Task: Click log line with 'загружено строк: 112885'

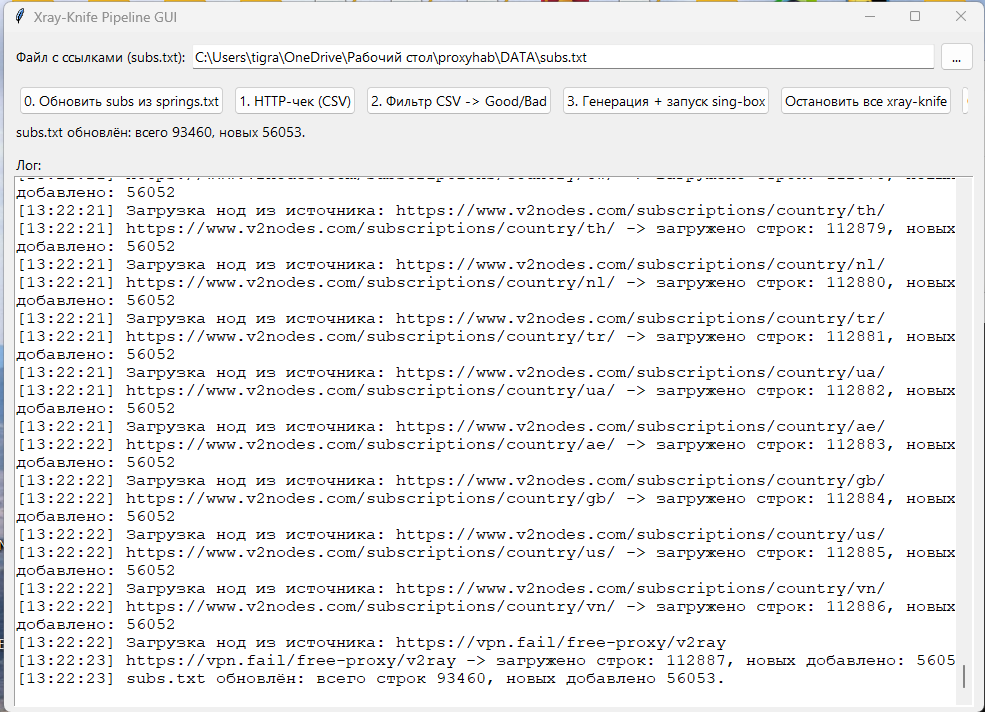Action: click(x=486, y=553)
